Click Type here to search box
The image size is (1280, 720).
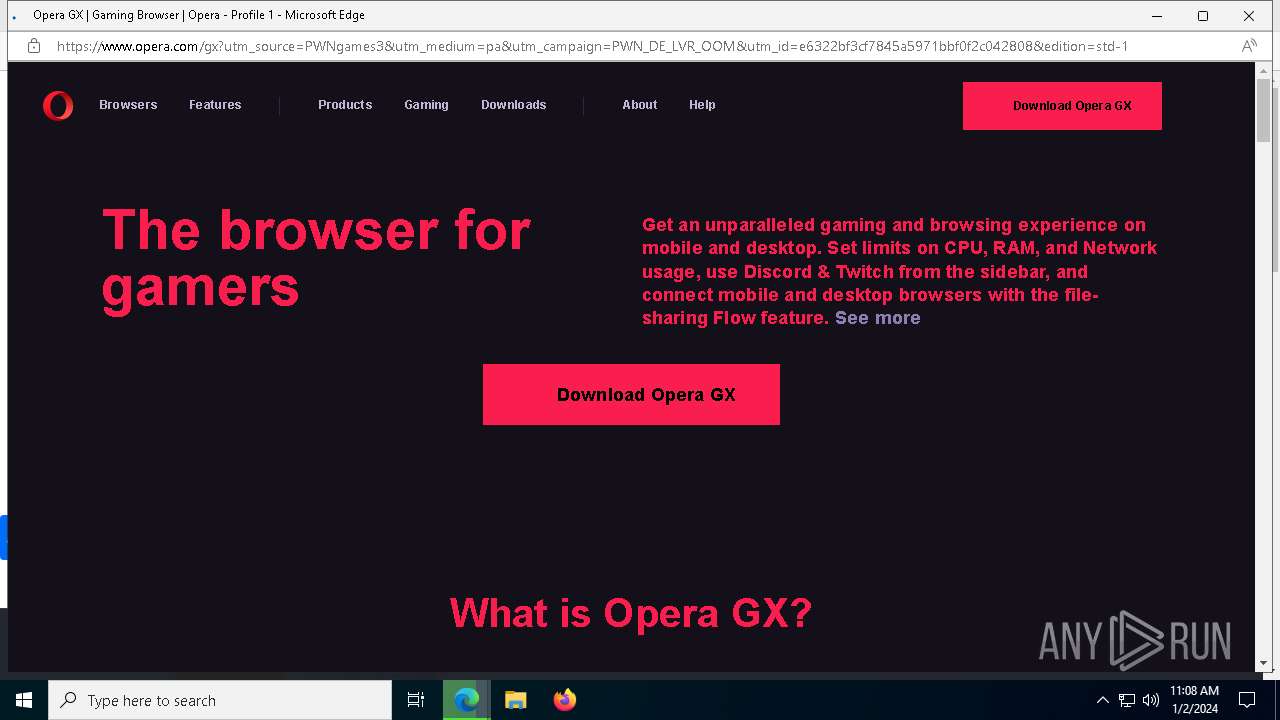pos(220,700)
